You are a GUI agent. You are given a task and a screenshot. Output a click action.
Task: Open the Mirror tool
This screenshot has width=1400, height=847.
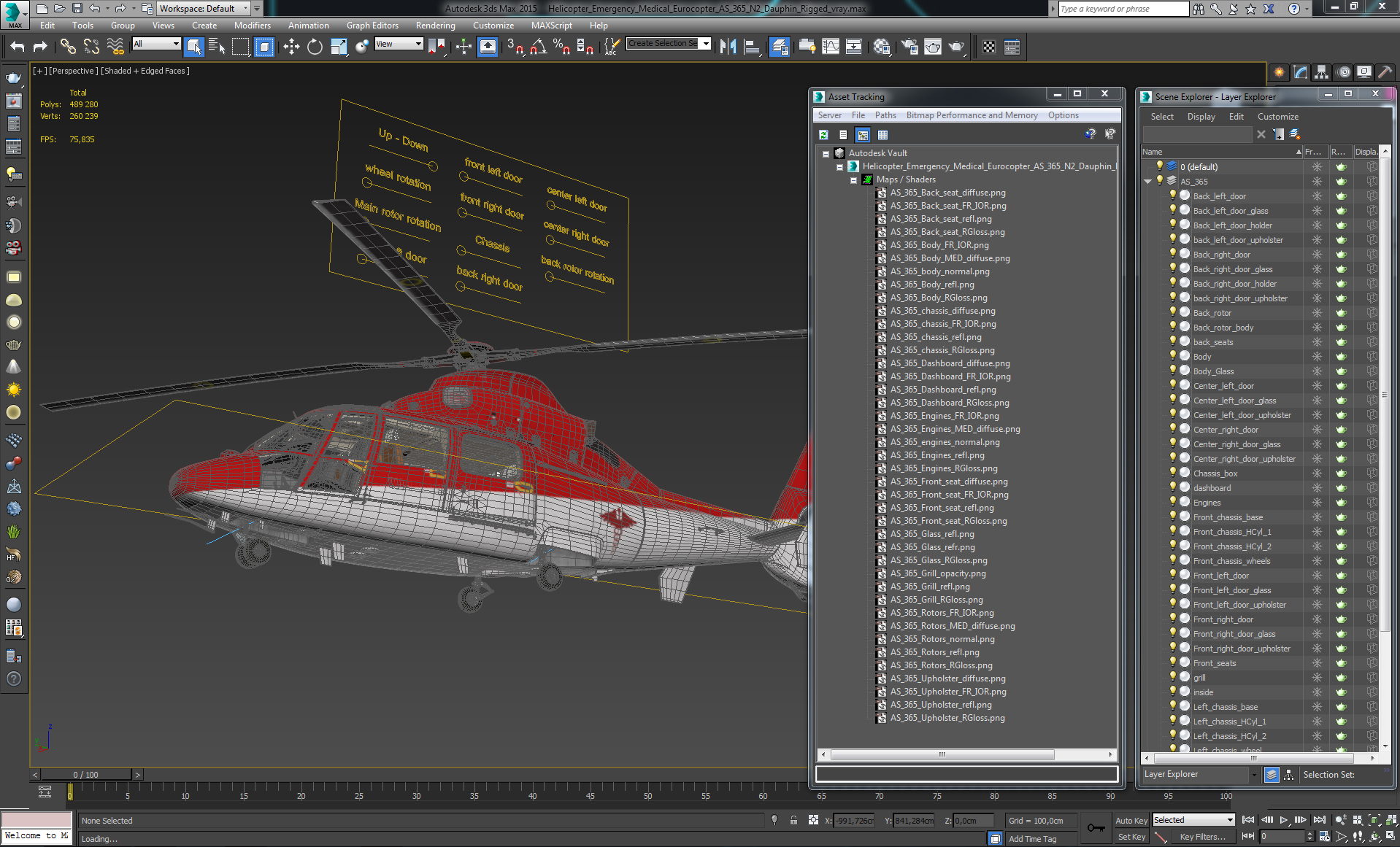coord(728,47)
